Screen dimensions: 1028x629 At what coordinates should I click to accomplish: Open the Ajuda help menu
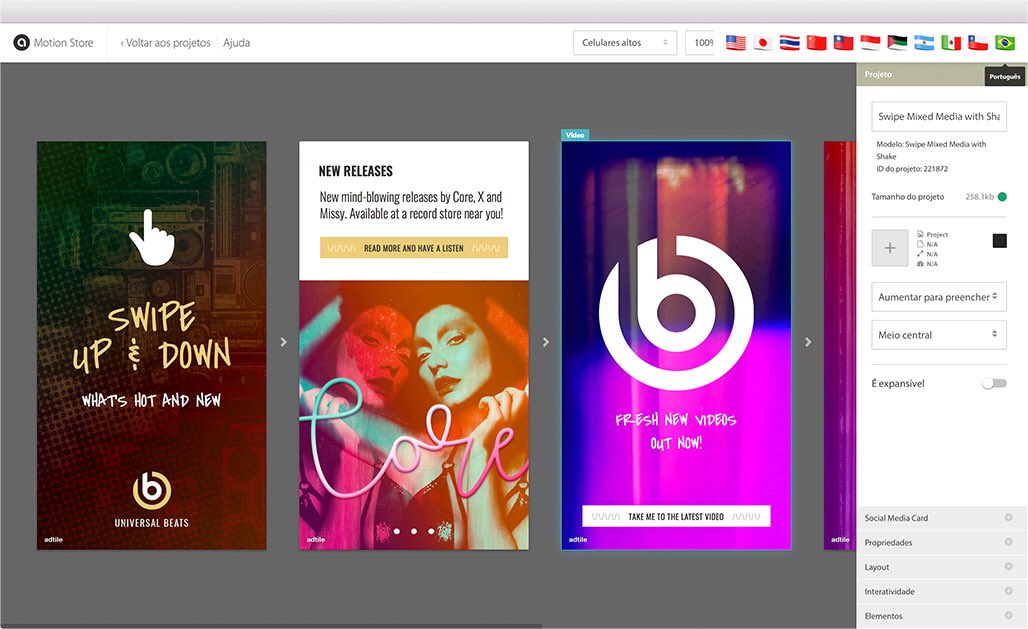(x=237, y=43)
